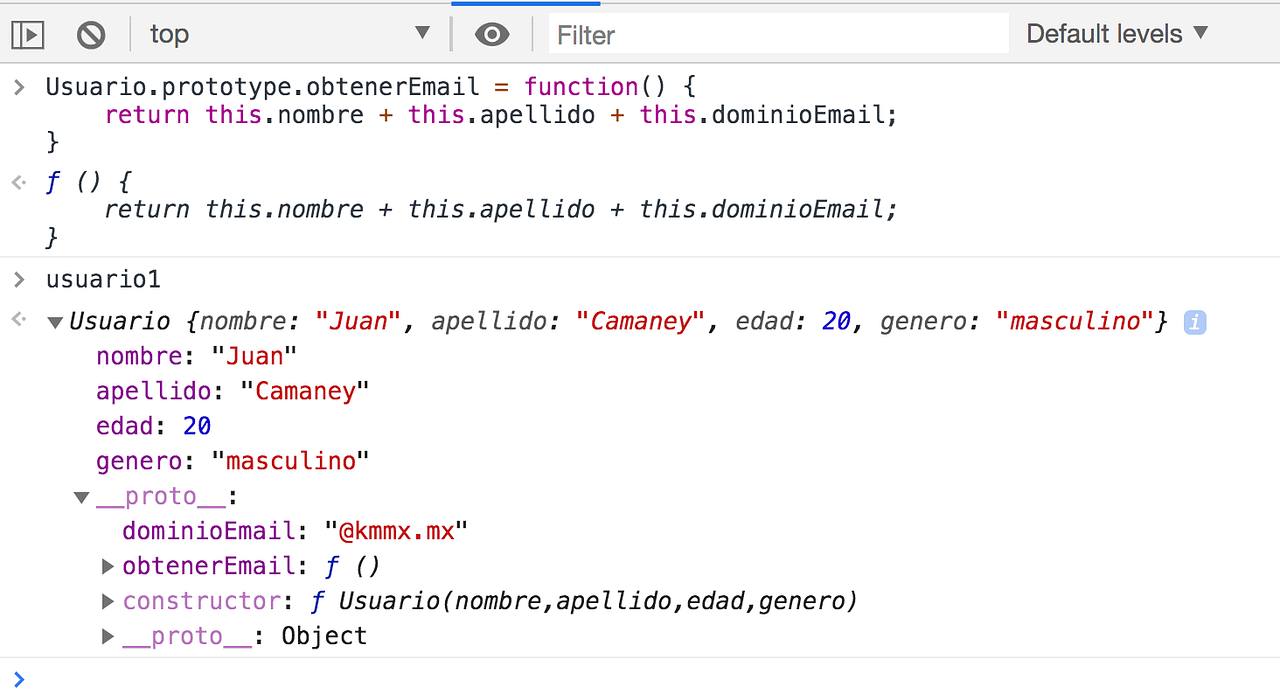Click the prompt arrow beside usuario1 command
1280x700 pixels.
(x=17, y=279)
